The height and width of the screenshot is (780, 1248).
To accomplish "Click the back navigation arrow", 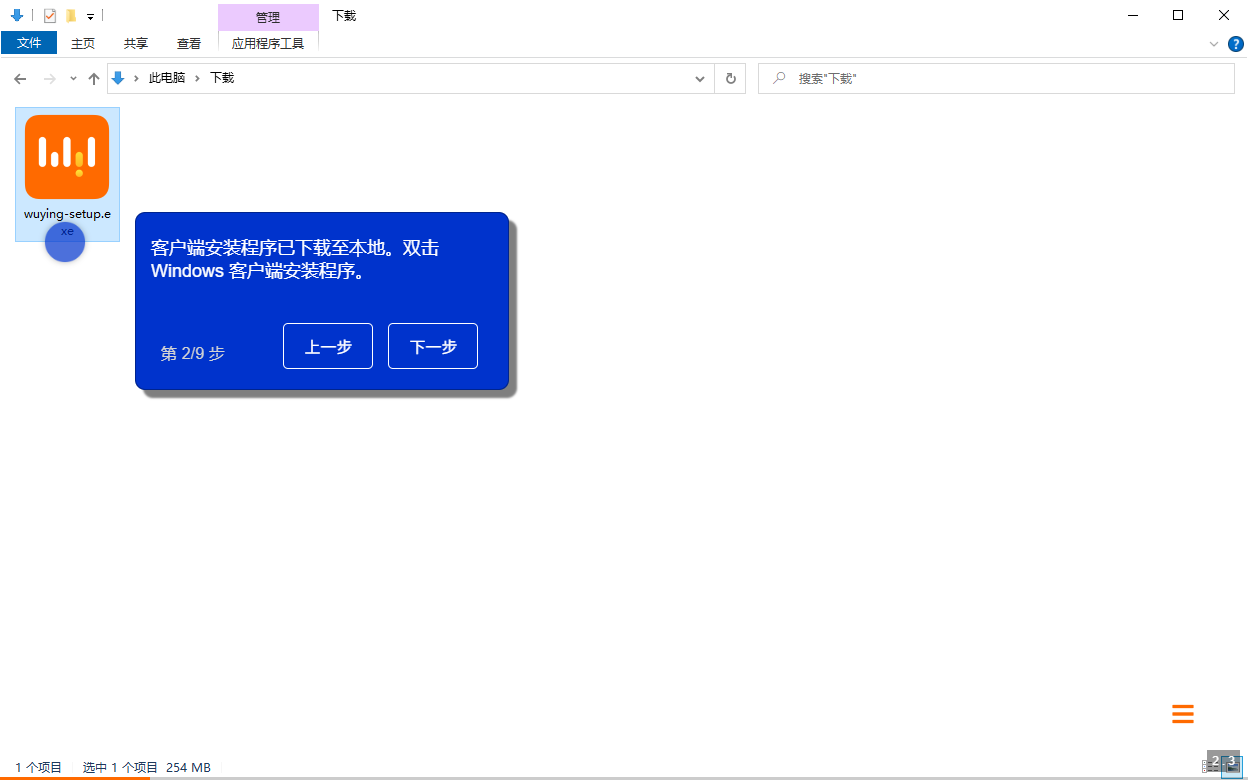I will pyautogui.click(x=20, y=78).
